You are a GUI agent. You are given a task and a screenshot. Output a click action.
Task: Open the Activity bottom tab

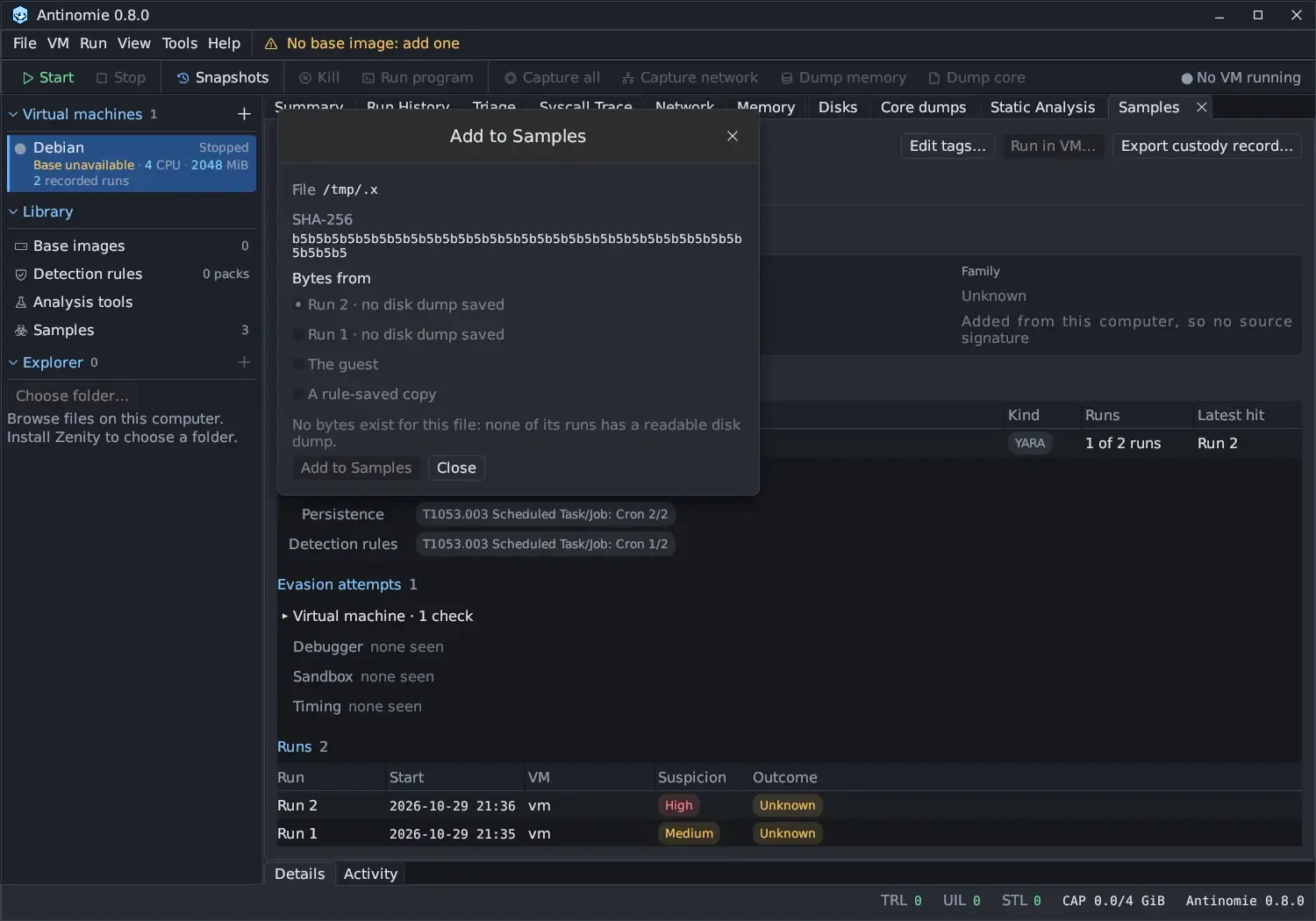tap(370, 874)
